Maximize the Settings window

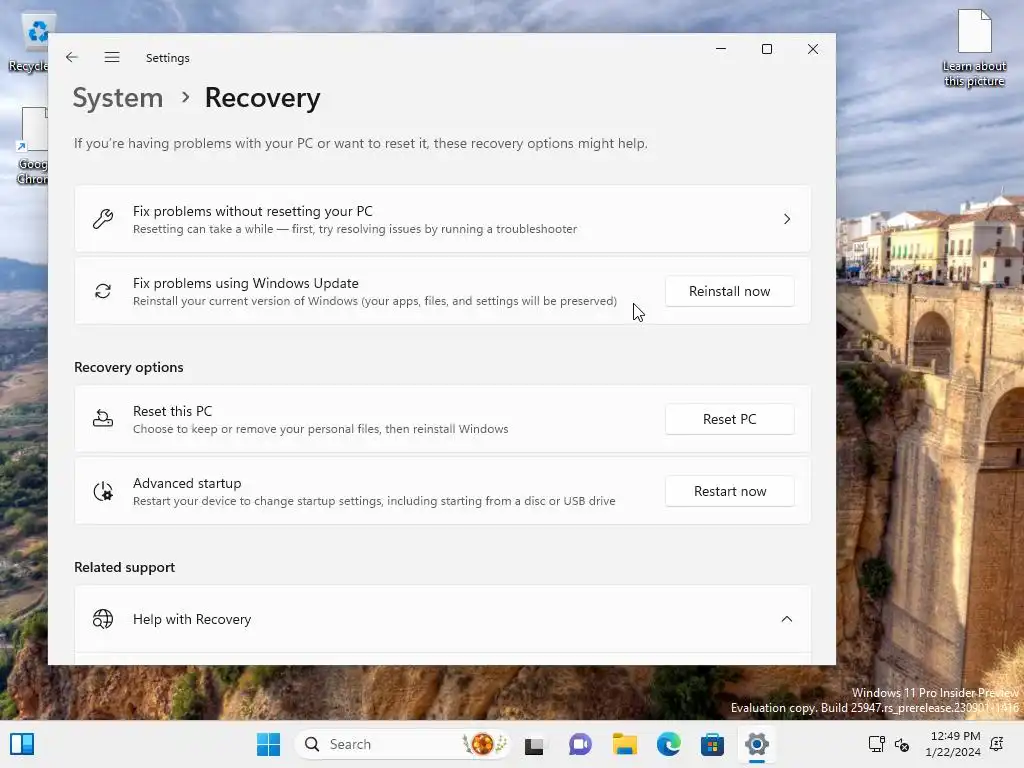(x=767, y=49)
